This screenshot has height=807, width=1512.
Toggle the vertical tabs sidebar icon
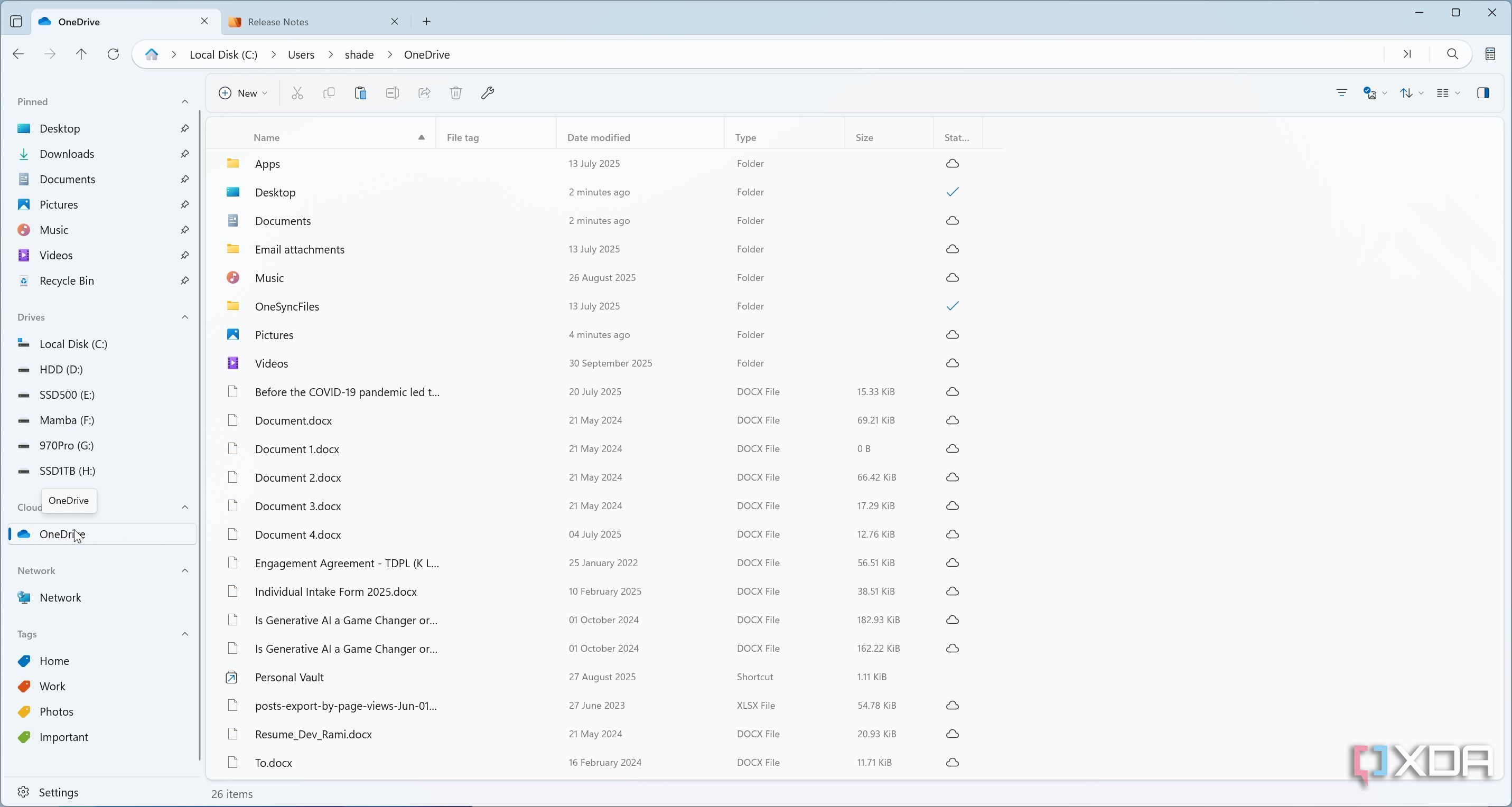pos(16,22)
